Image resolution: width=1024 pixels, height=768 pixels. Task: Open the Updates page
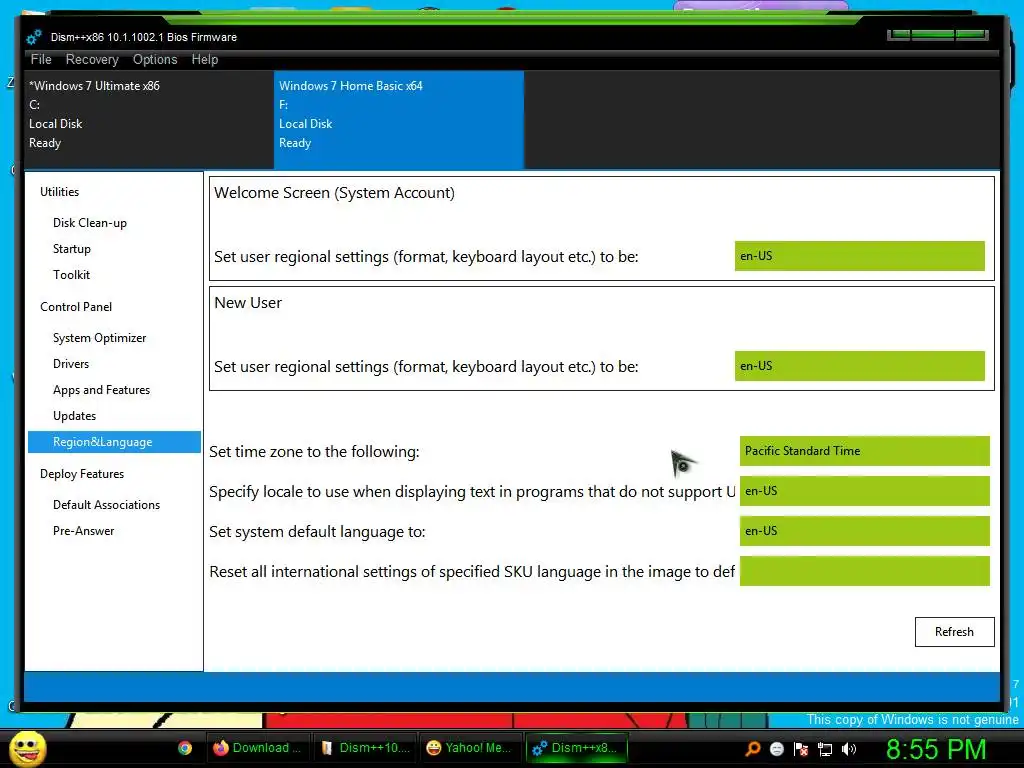[x=74, y=416]
